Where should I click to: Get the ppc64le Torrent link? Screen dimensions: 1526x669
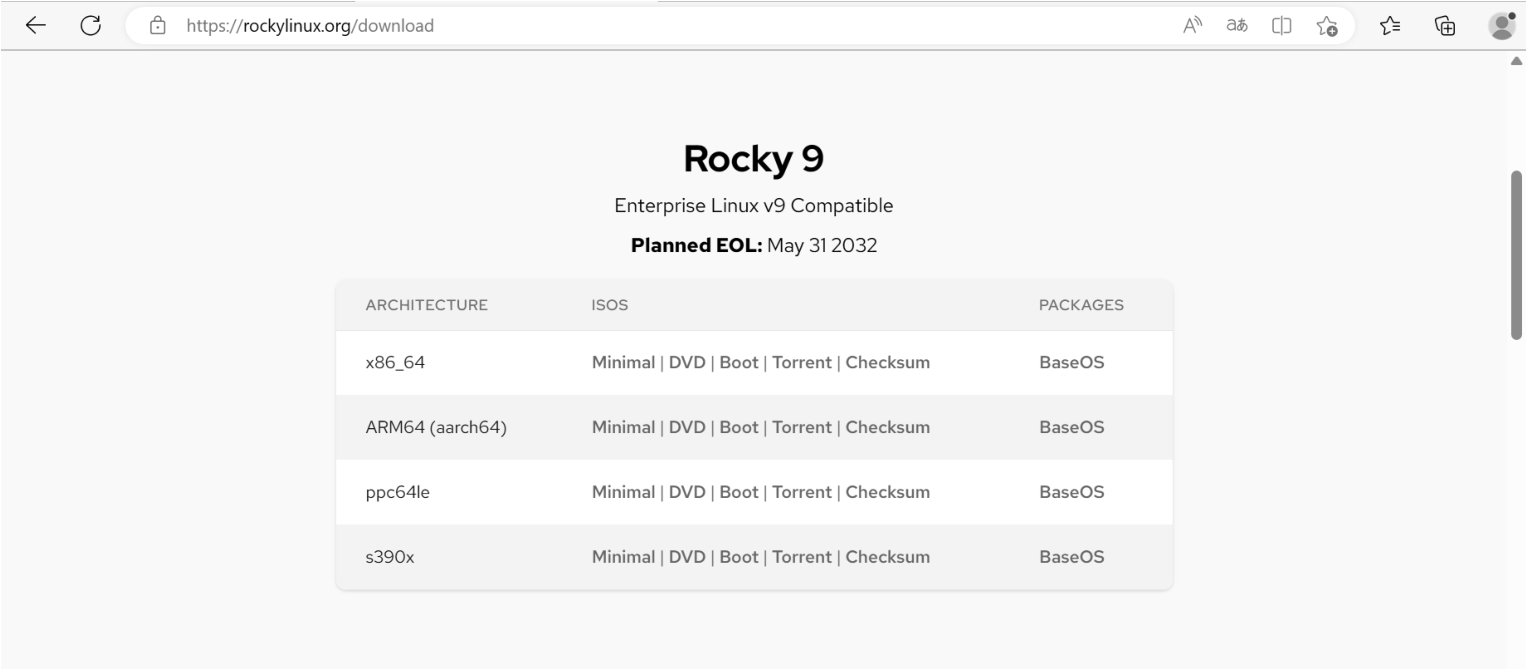point(802,492)
